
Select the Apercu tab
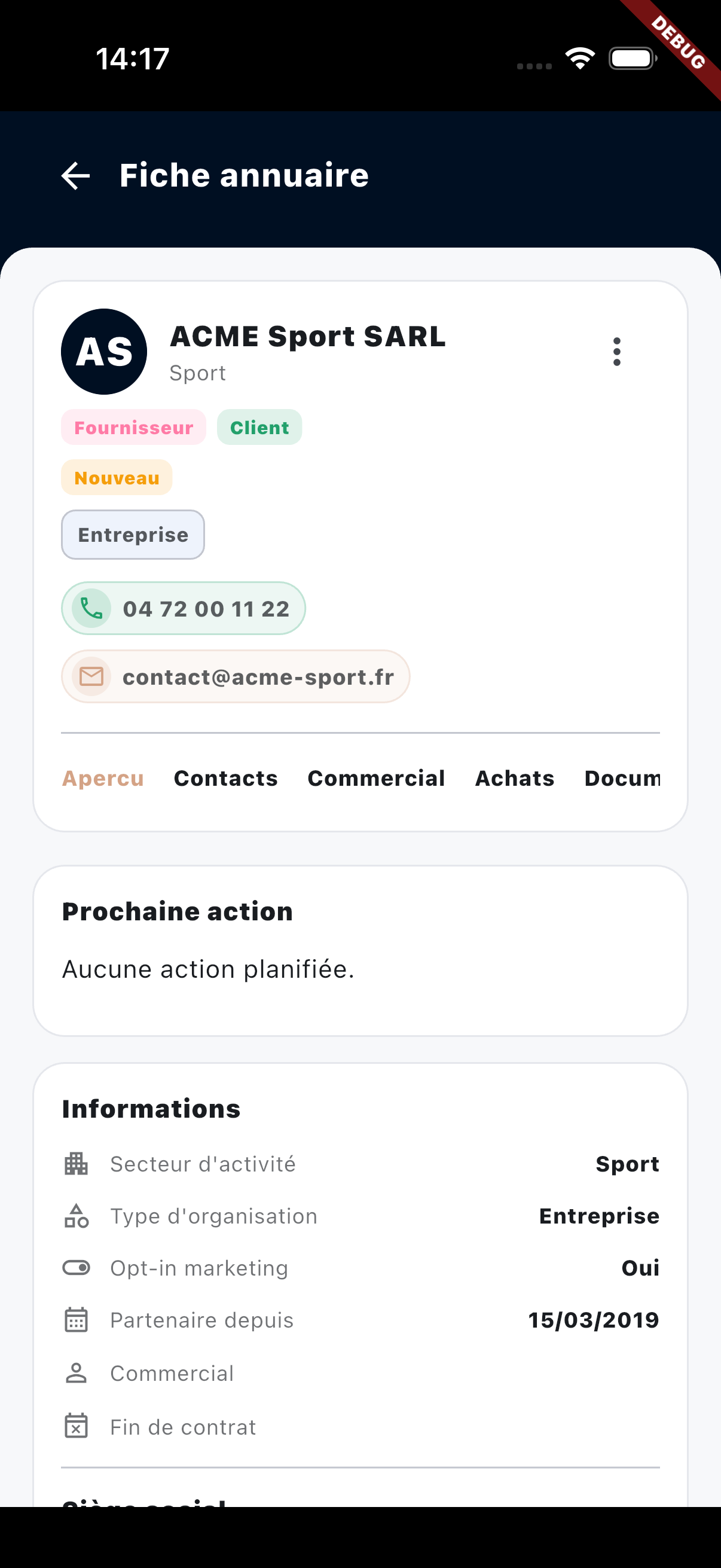click(x=103, y=778)
